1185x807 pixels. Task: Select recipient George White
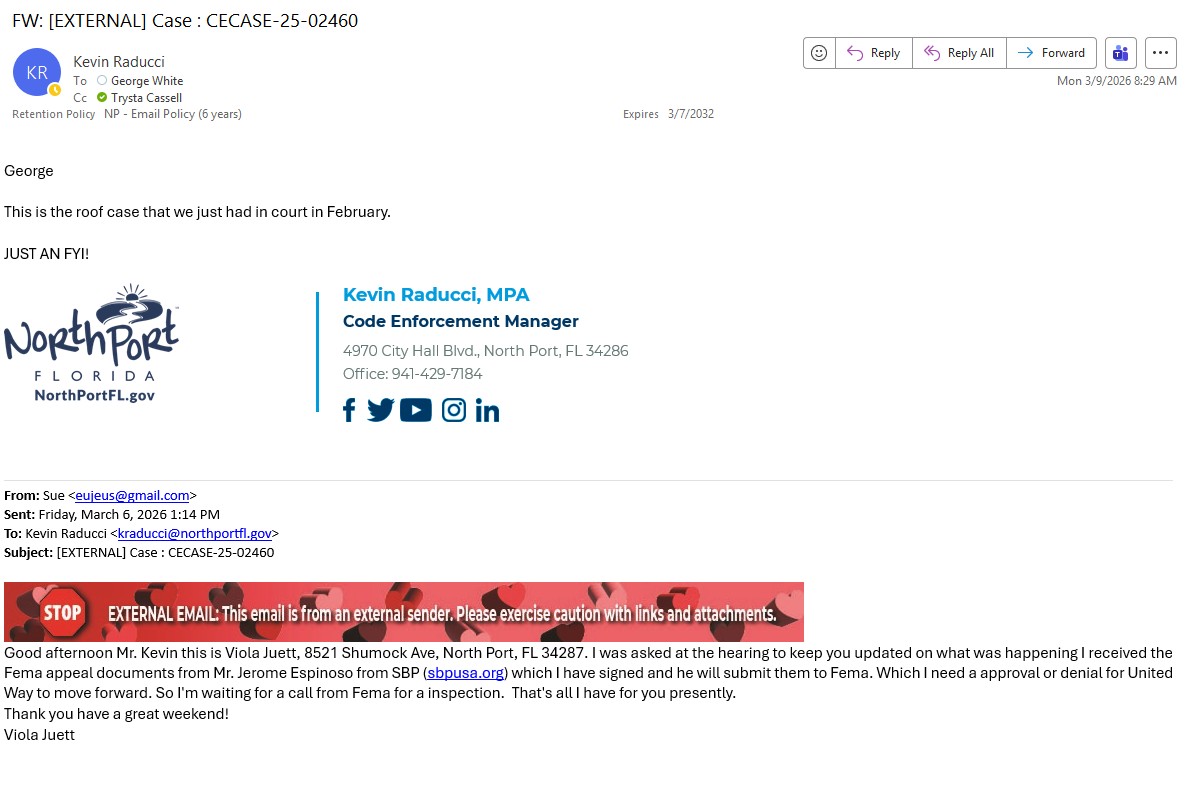[x=147, y=80]
